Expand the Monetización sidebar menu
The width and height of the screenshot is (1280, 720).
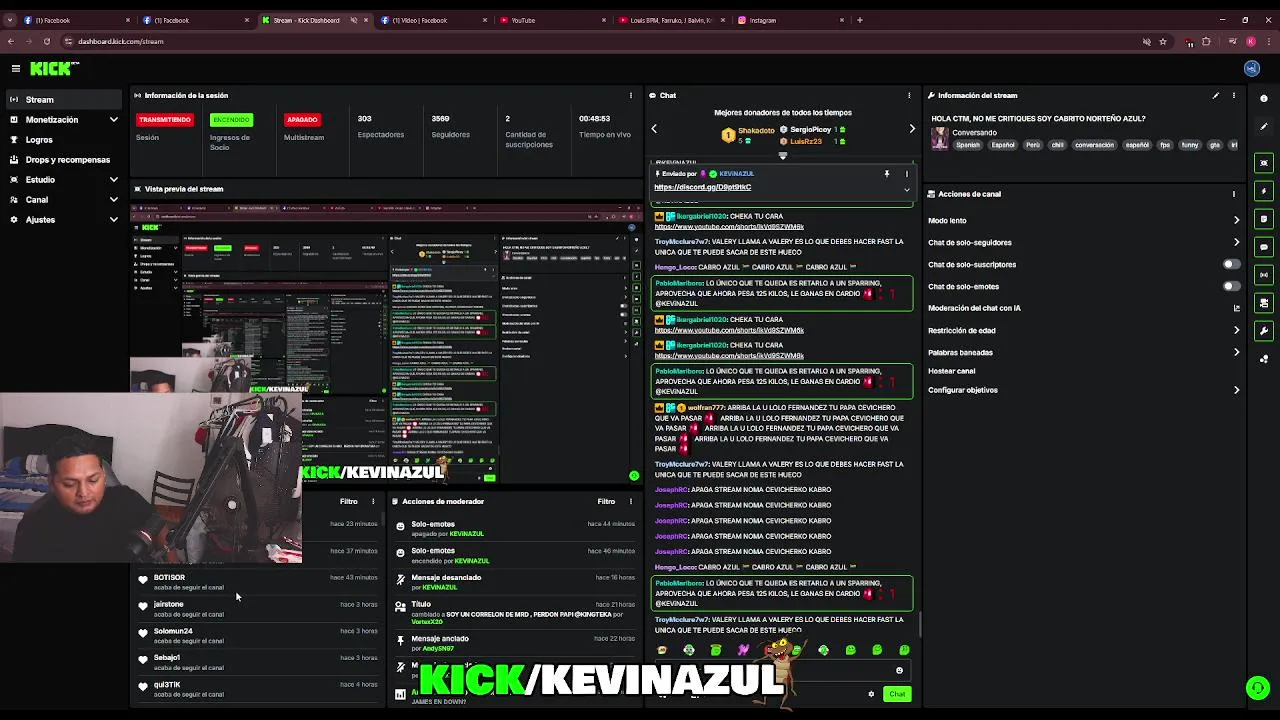point(63,119)
